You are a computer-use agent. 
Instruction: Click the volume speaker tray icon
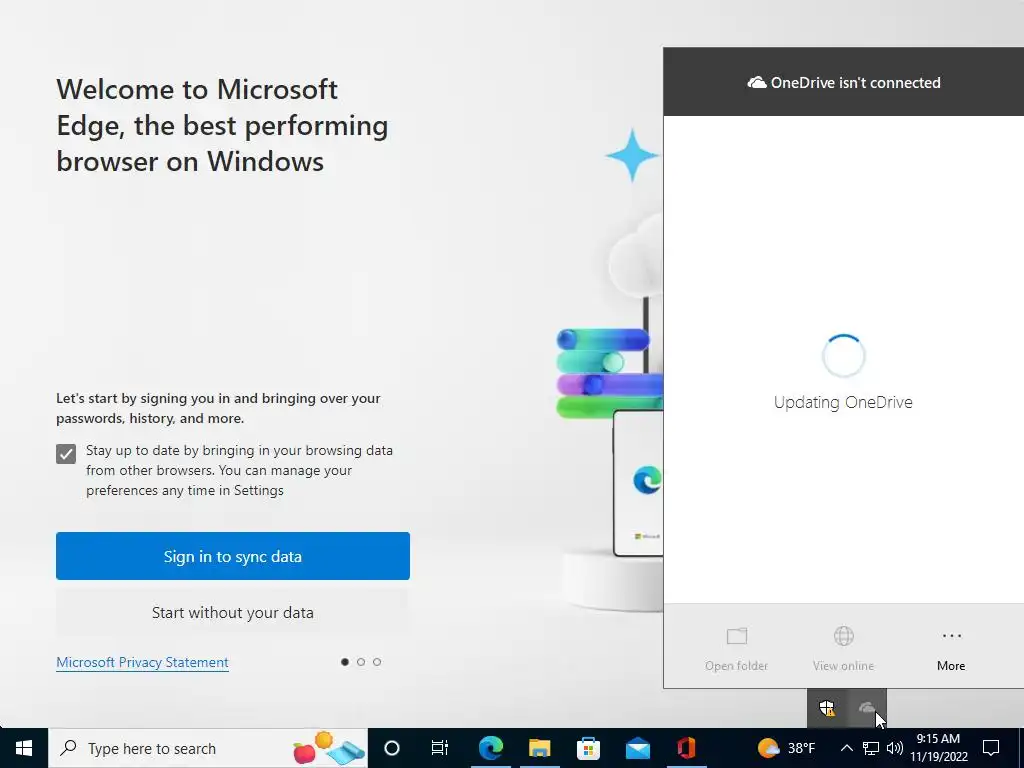click(x=895, y=748)
